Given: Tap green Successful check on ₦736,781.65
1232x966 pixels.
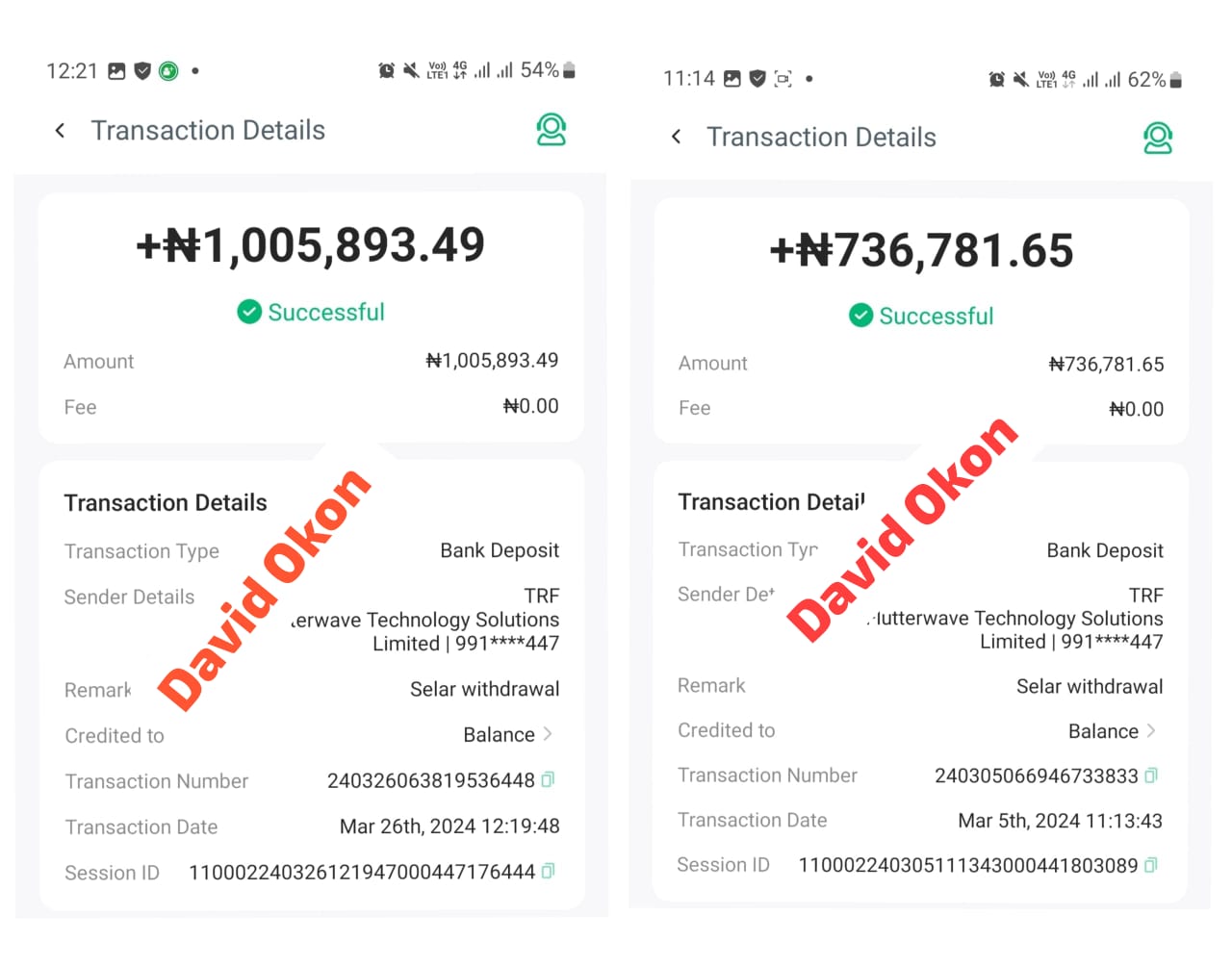Looking at the screenshot, I should point(860,316).
